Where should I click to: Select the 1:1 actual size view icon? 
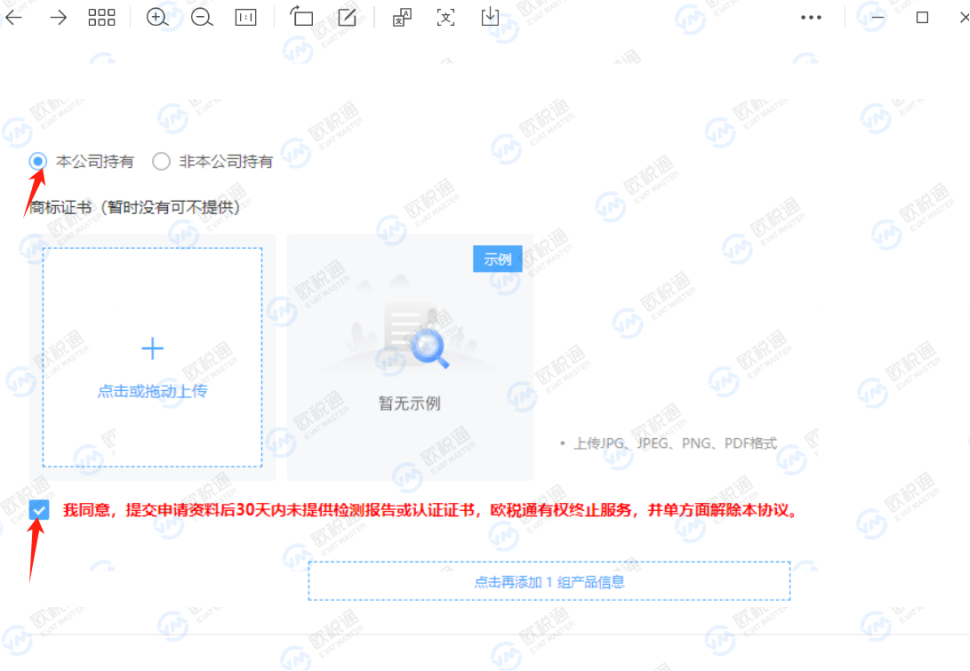tap(245, 17)
